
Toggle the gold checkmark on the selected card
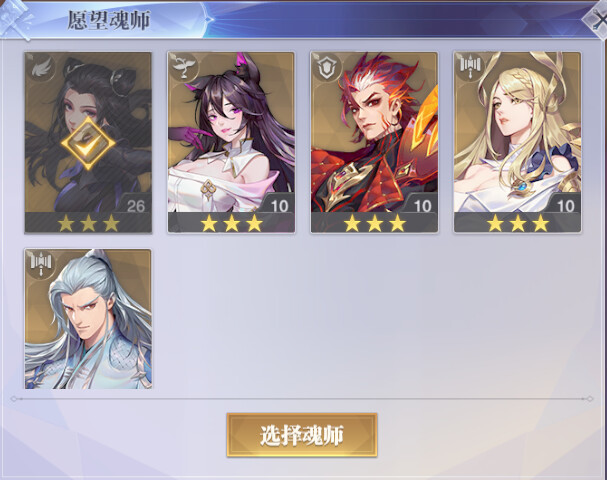click(x=88, y=144)
